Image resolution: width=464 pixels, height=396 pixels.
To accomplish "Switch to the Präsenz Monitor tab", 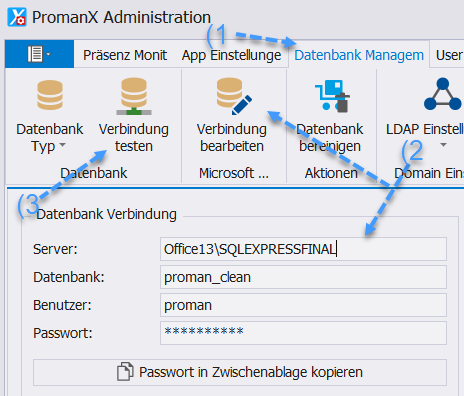I will 125,55.
